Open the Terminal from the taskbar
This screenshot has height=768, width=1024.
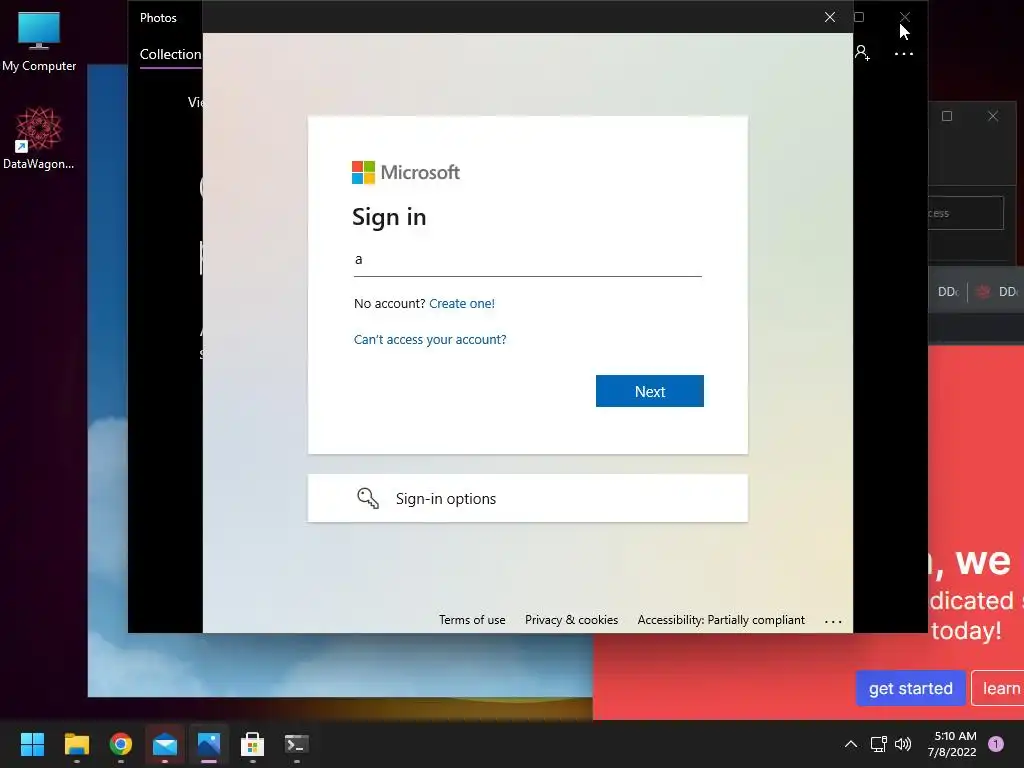click(296, 744)
